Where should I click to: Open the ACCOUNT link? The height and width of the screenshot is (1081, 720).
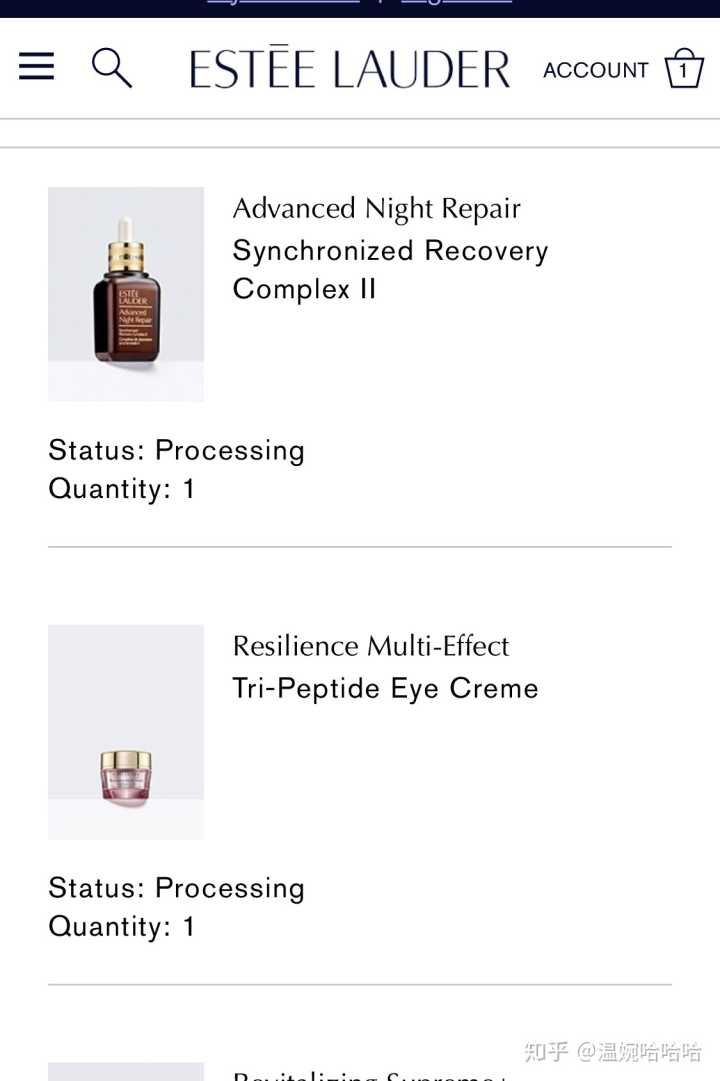coord(595,70)
